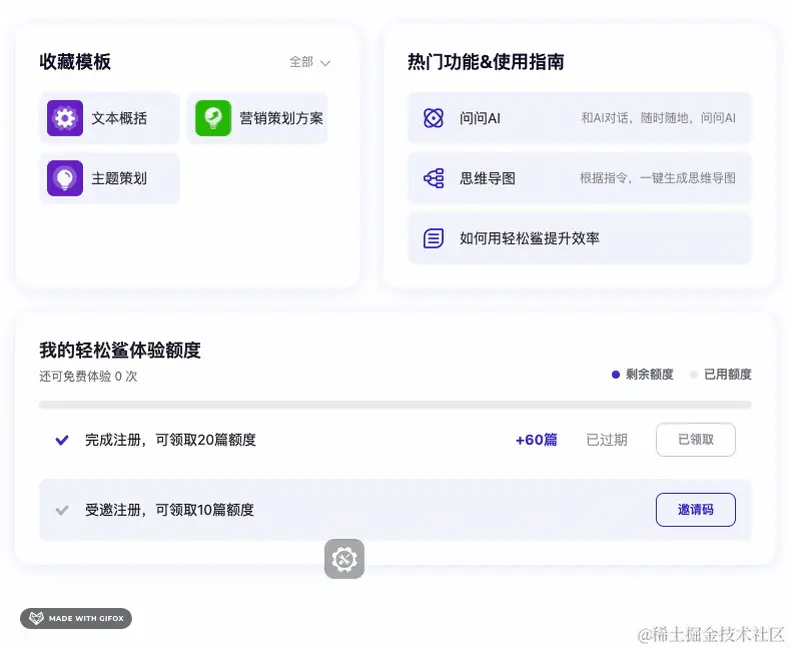Click the 问问AI atom icon

[433, 118]
